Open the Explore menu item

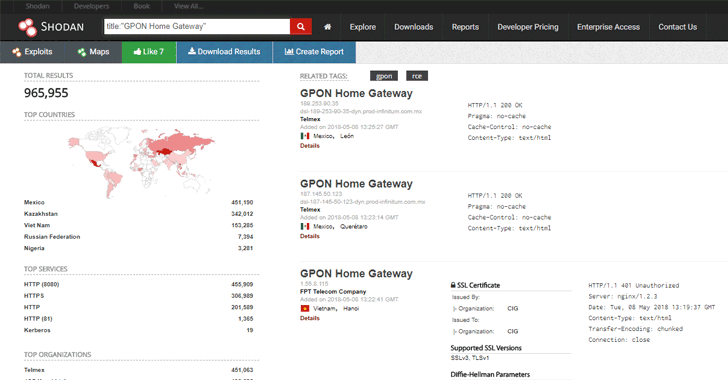363,27
